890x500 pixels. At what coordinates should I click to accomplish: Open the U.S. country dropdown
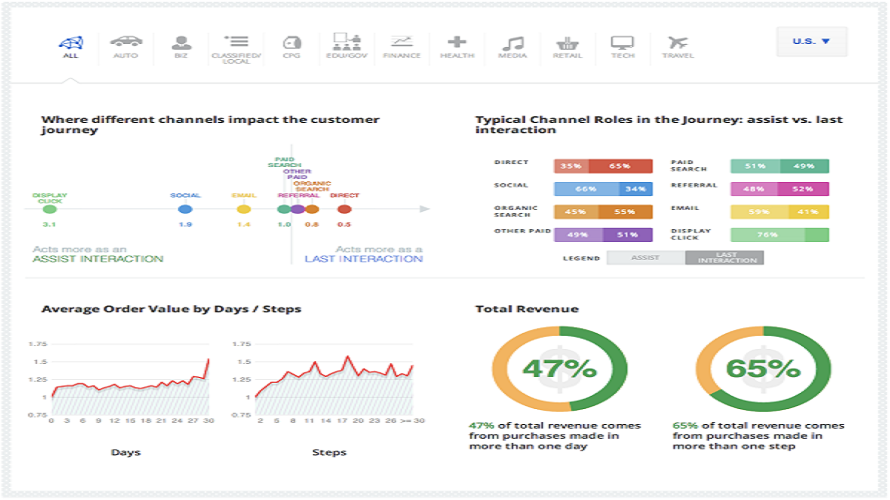[x=812, y=41]
